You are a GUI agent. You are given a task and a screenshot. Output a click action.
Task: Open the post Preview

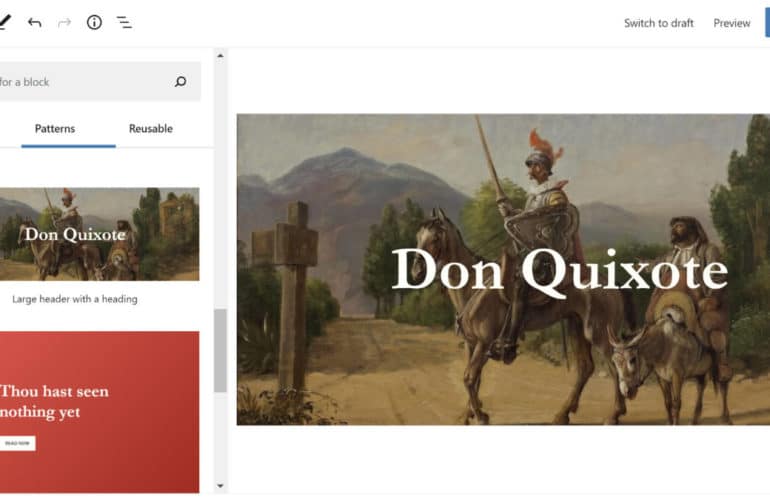[732, 23]
